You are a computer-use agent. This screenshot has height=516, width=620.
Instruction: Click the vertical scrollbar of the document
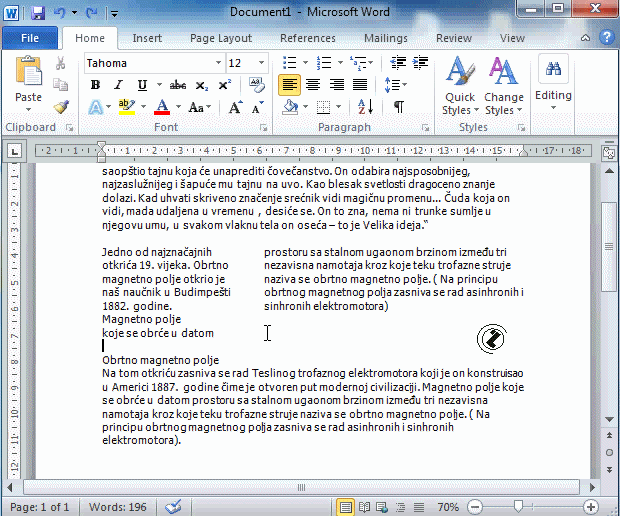tap(609, 300)
